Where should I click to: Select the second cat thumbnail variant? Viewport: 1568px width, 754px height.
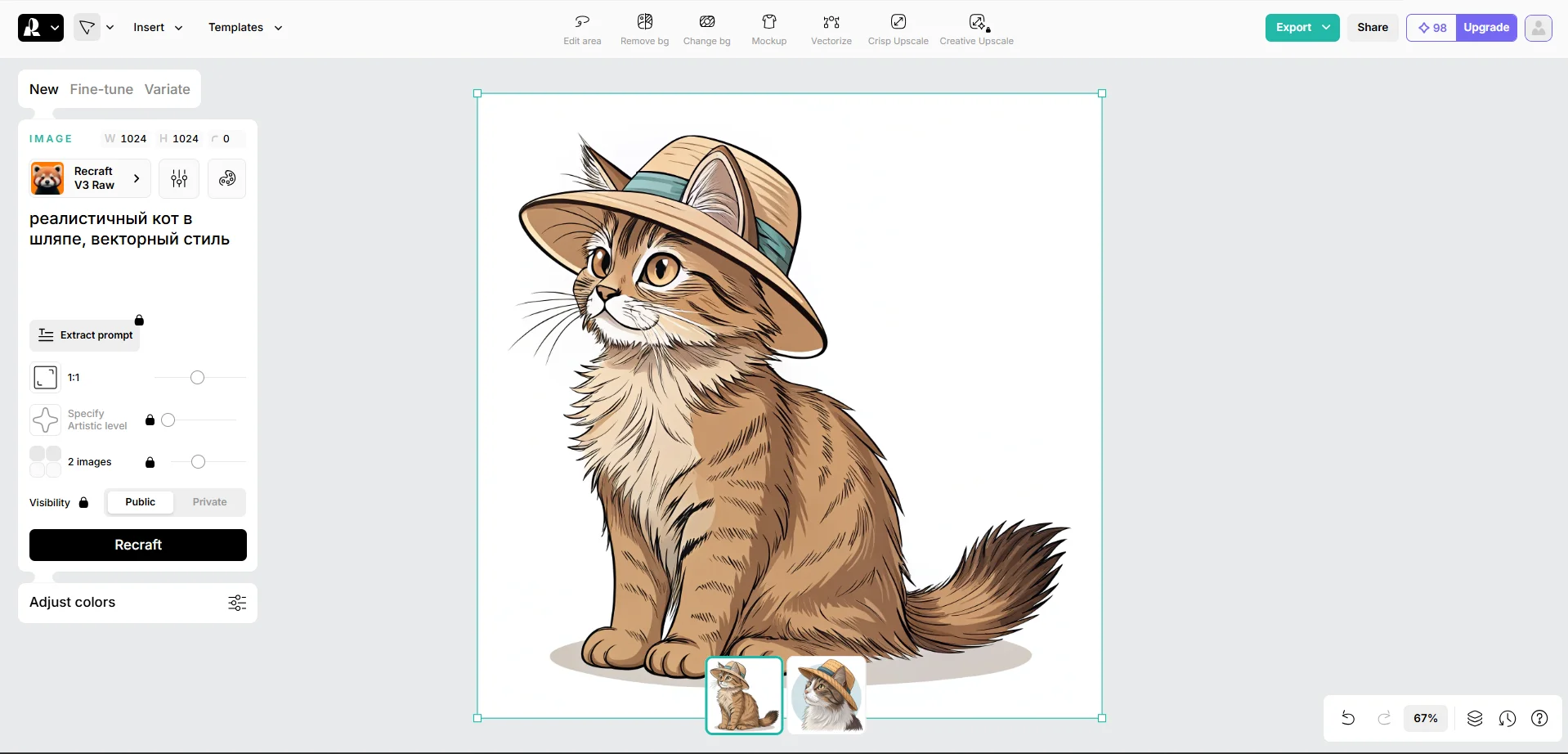(x=827, y=695)
